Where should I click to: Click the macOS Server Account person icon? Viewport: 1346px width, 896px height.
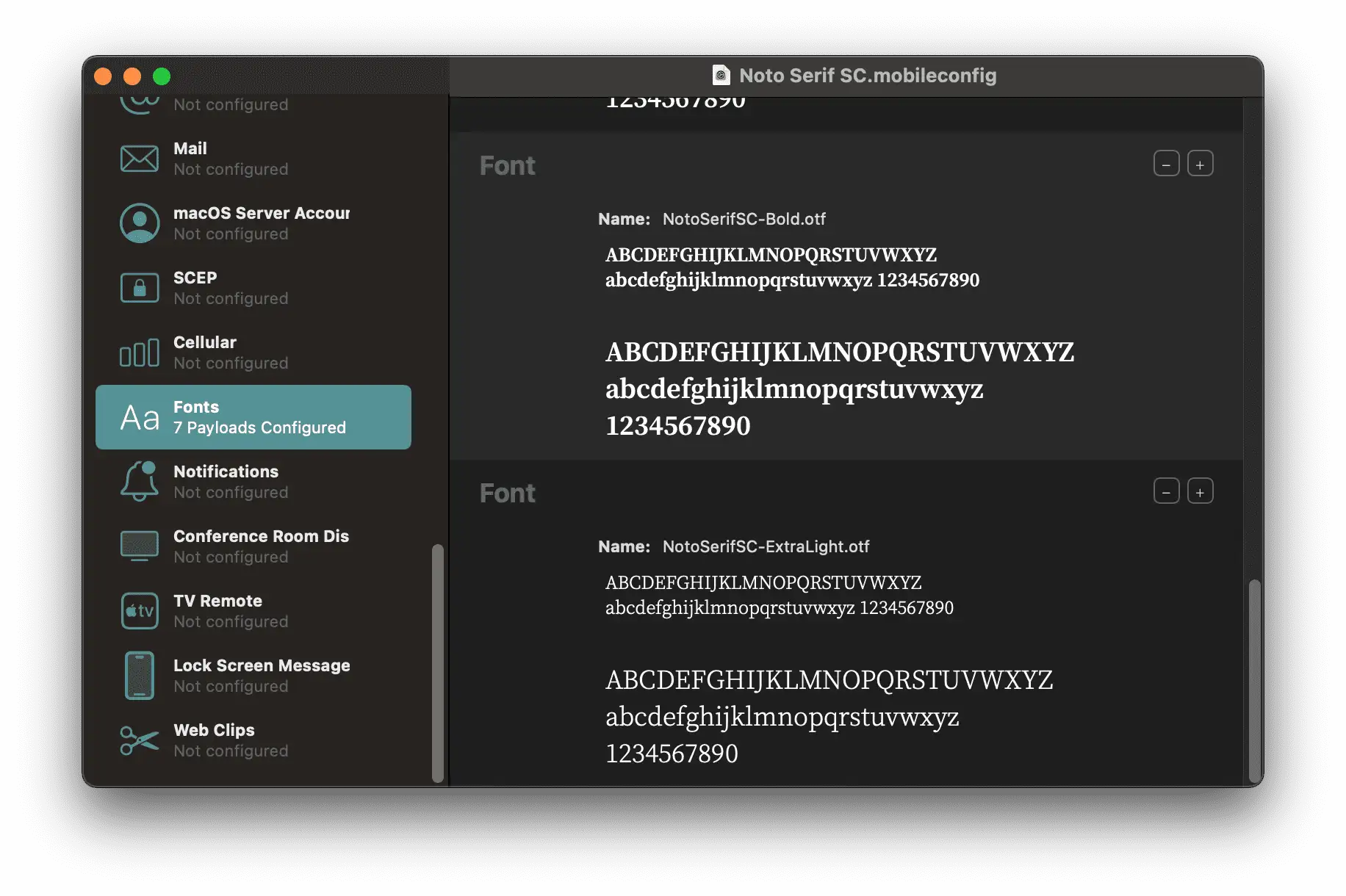tap(139, 223)
